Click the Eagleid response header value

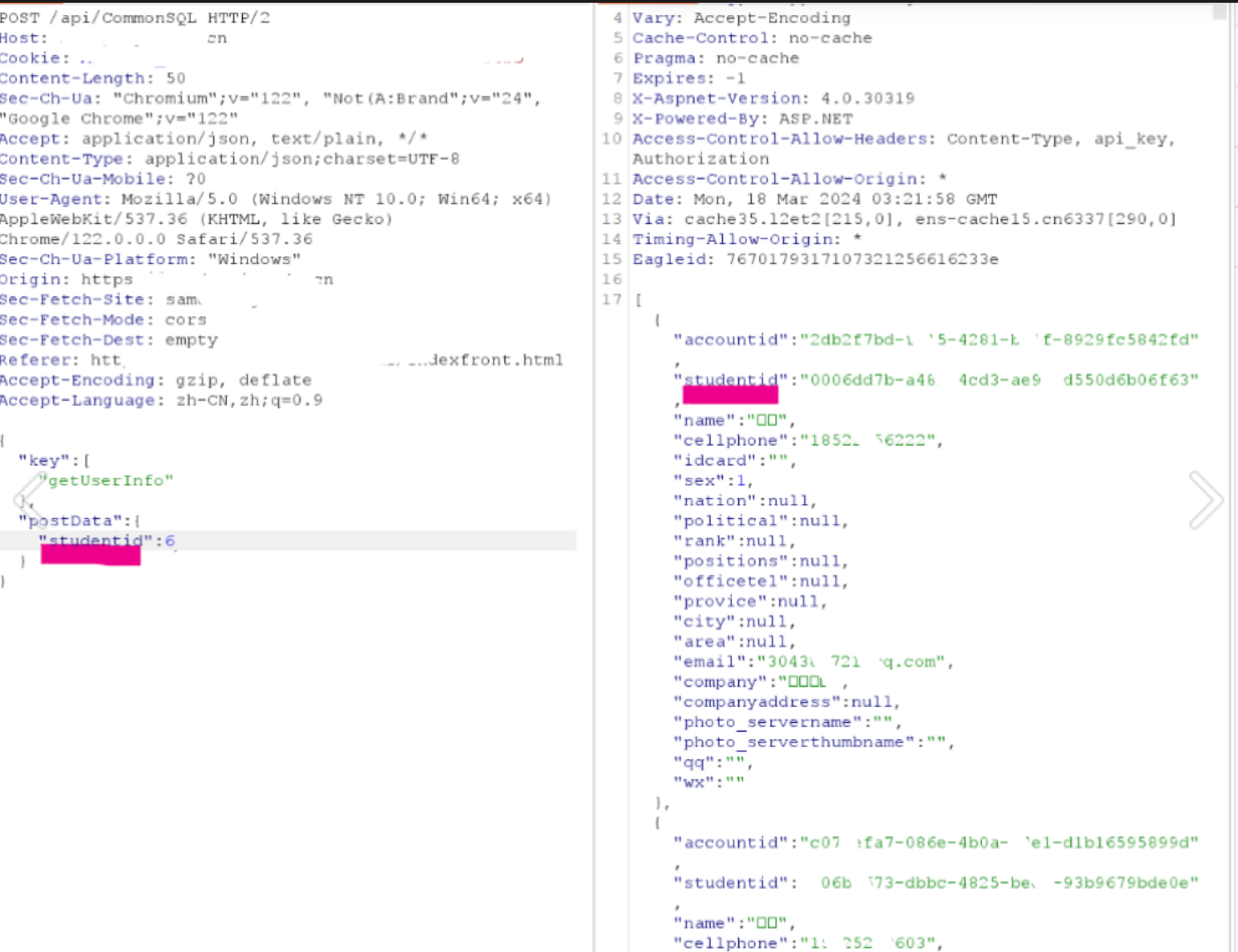coord(862,259)
